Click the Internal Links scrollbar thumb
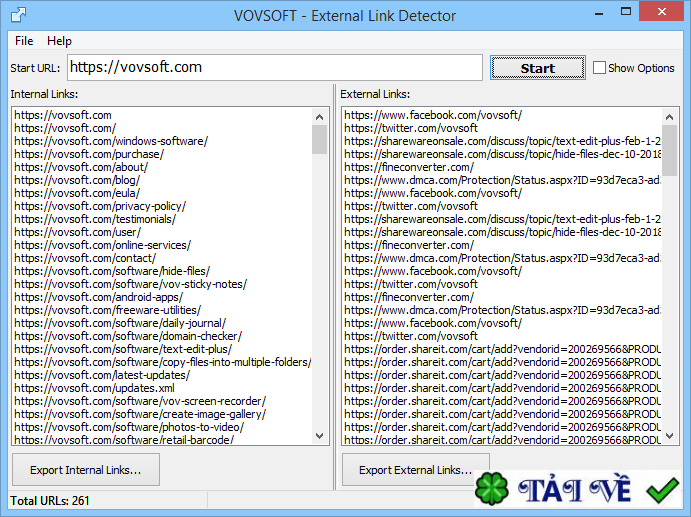 [x=319, y=140]
